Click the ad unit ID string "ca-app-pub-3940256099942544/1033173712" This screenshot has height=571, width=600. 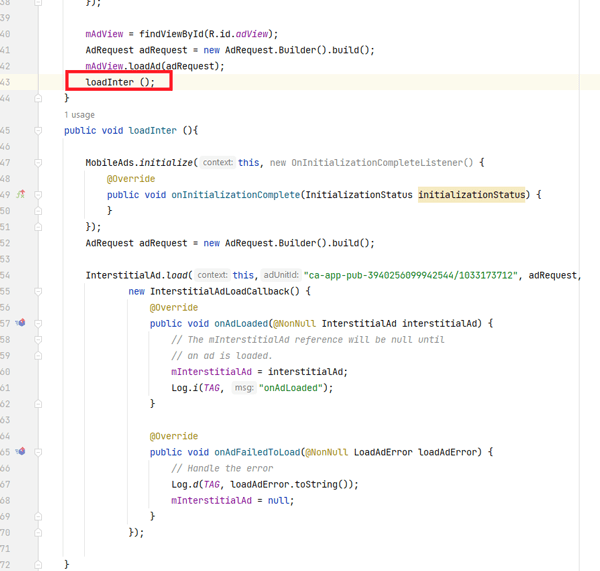point(411,275)
